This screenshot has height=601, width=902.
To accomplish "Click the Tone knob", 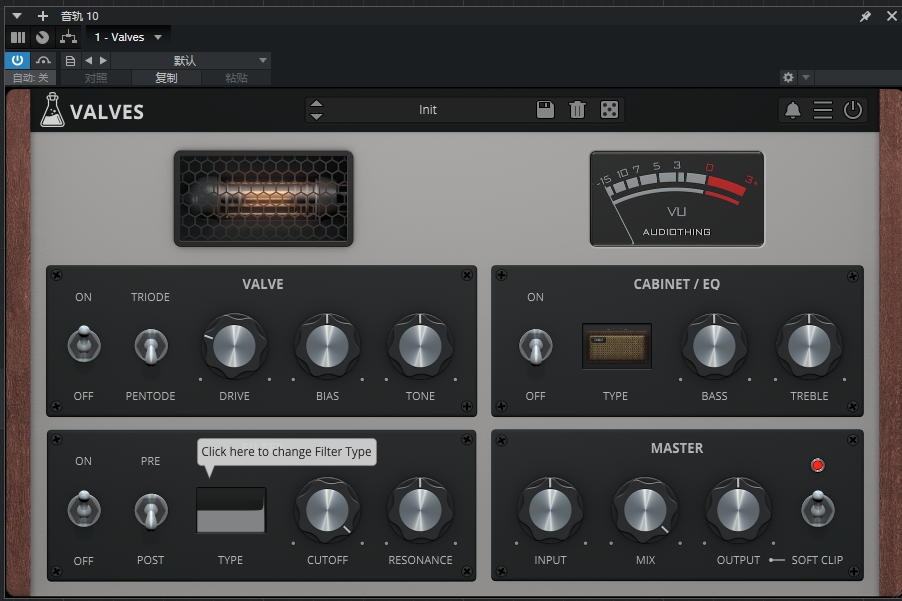I will point(420,347).
